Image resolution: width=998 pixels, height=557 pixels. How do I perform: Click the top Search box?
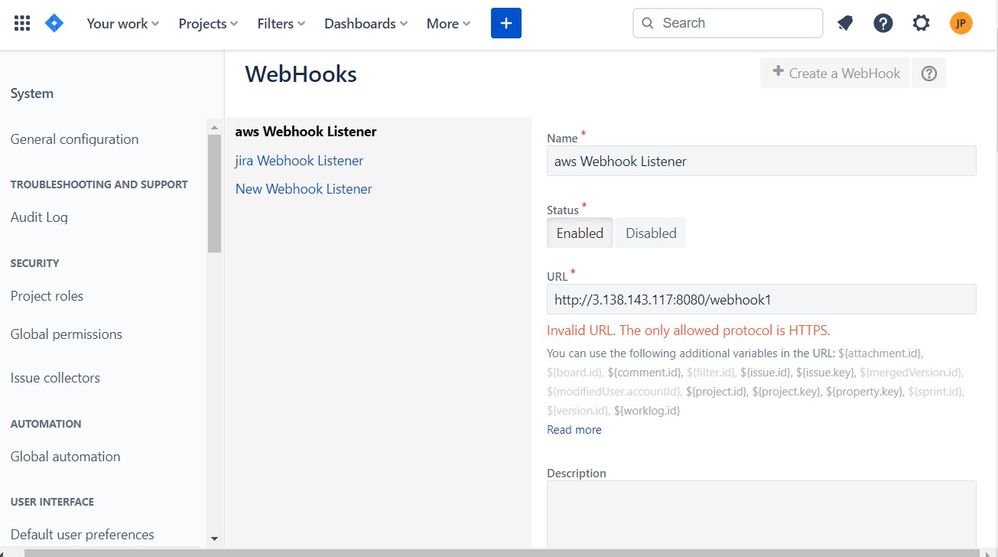(x=727, y=23)
